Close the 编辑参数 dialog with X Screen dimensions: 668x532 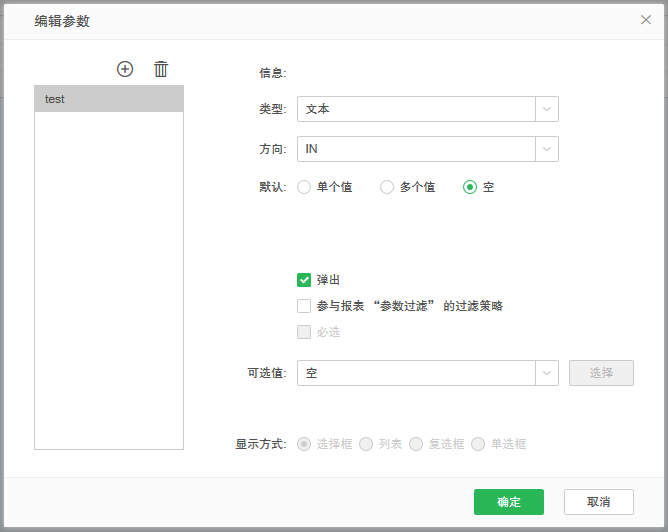pyautogui.click(x=646, y=20)
